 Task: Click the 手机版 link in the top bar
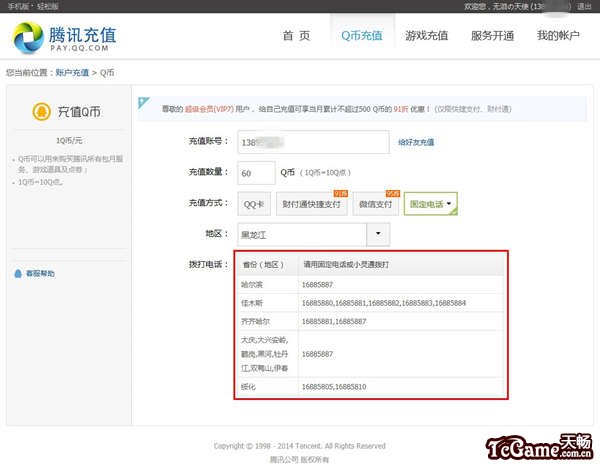pos(17,6)
